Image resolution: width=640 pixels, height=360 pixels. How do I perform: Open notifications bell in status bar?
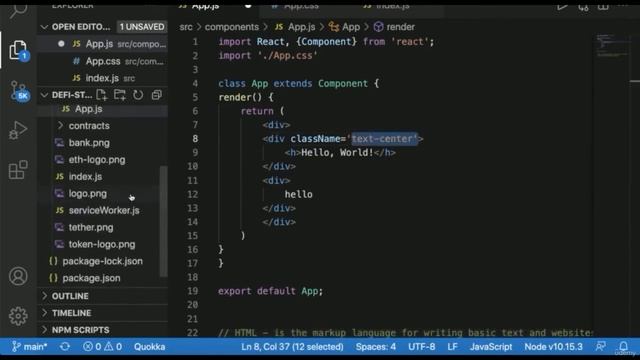click(623, 347)
